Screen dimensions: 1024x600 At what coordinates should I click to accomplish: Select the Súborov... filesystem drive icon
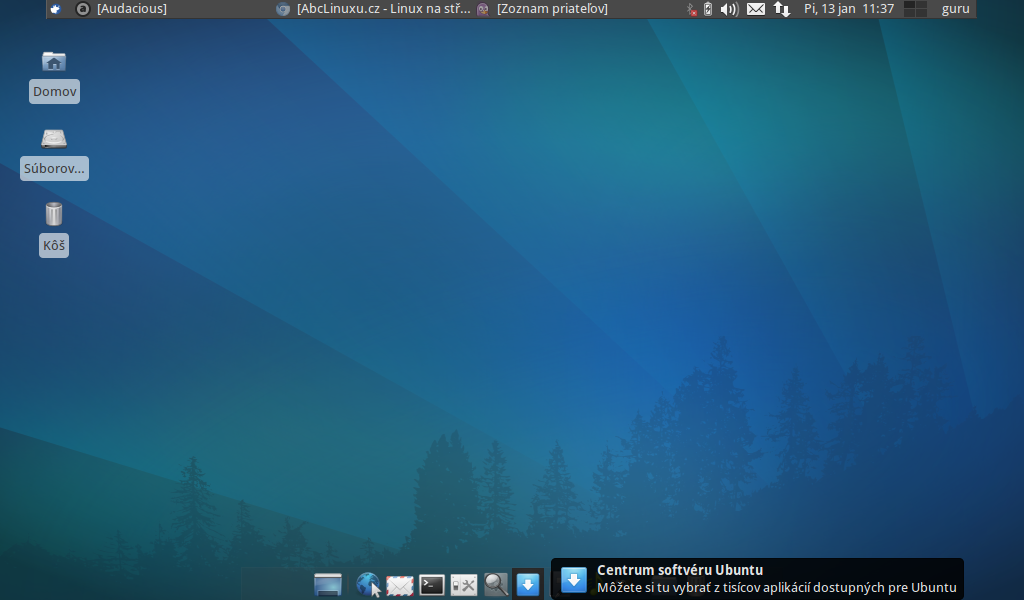[x=54, y=153]
